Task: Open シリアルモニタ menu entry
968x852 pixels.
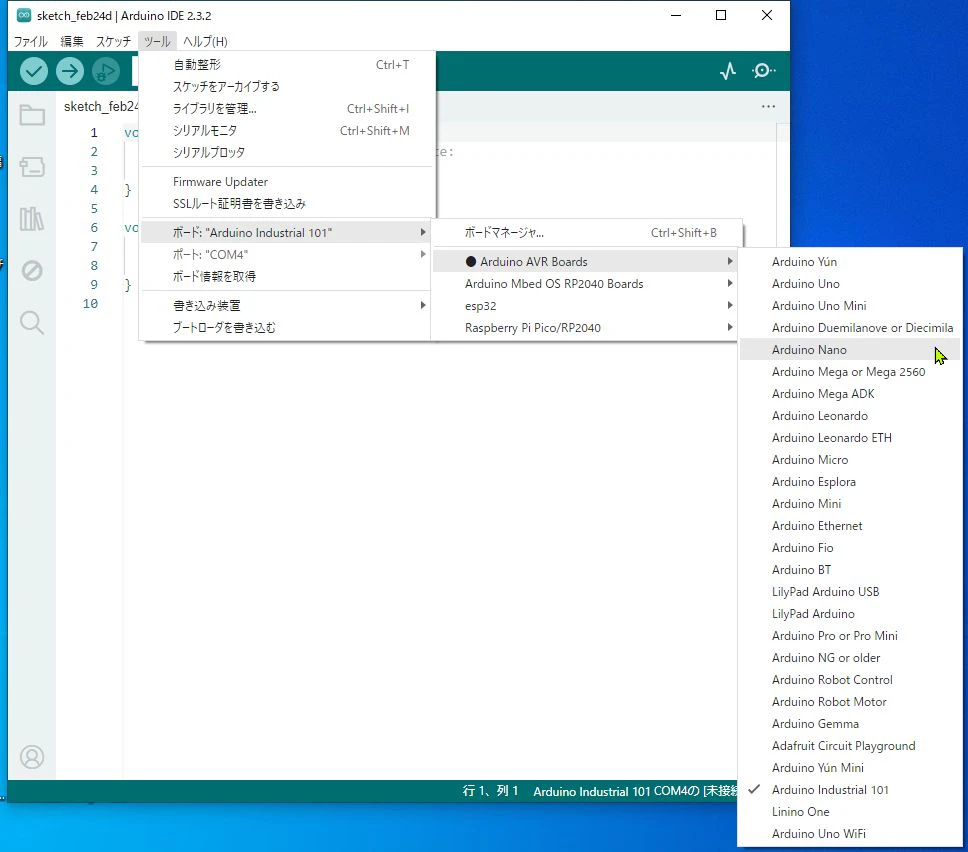Action: coord(288,131)
